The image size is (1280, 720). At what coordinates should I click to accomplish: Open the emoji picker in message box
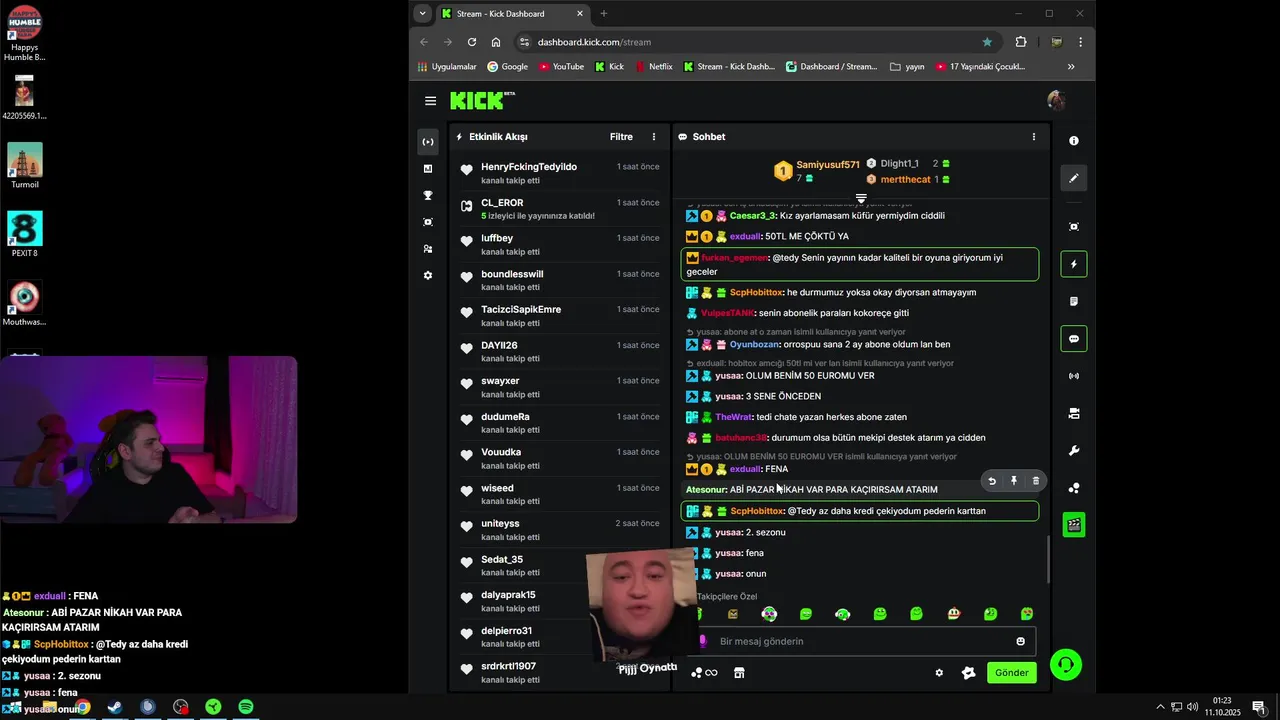[x=1020, y=642]
